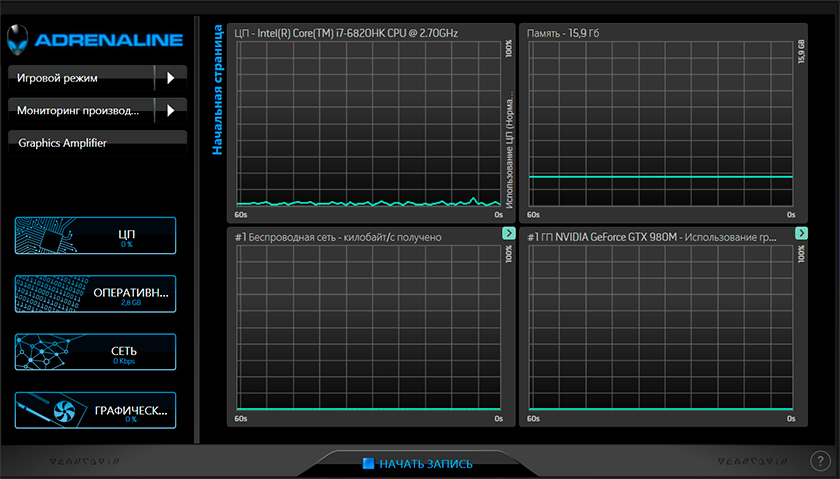
Task: Click the binary digits memory icon
Action: click(50, 294)
